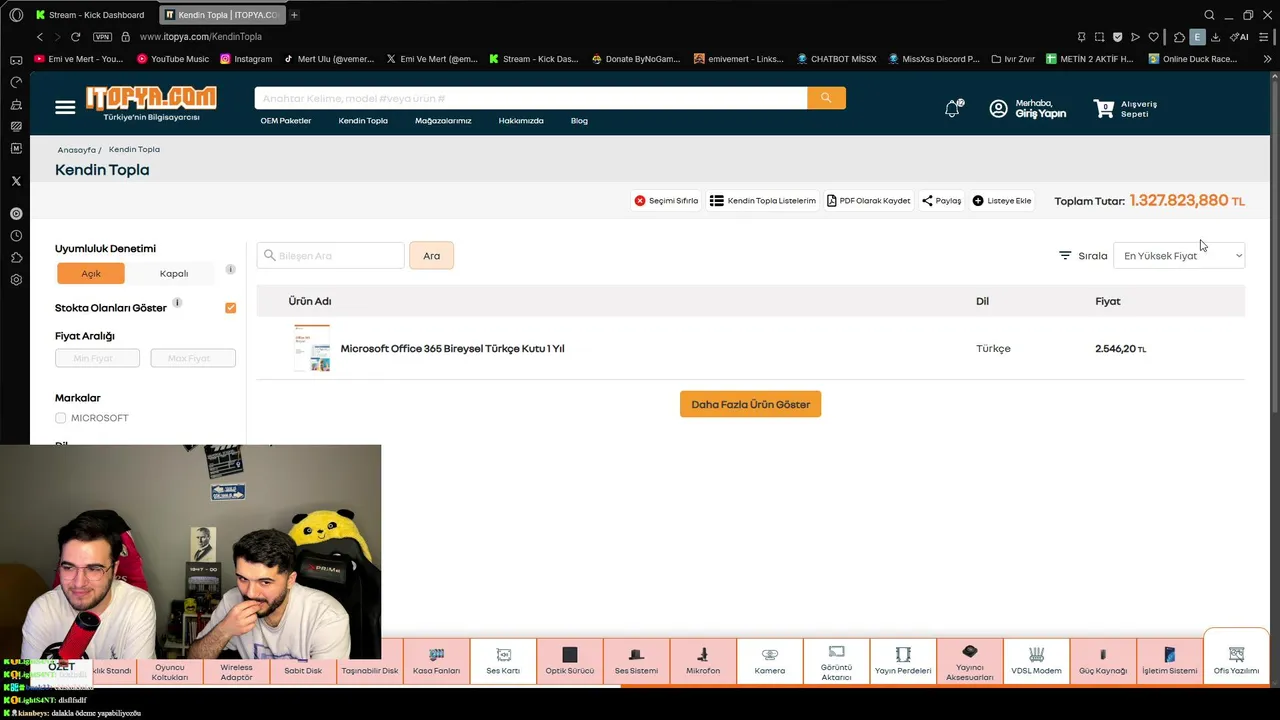Select the Mikrofon component category
The width and height of the screenshot is (1280, 720).
[703, 661]
